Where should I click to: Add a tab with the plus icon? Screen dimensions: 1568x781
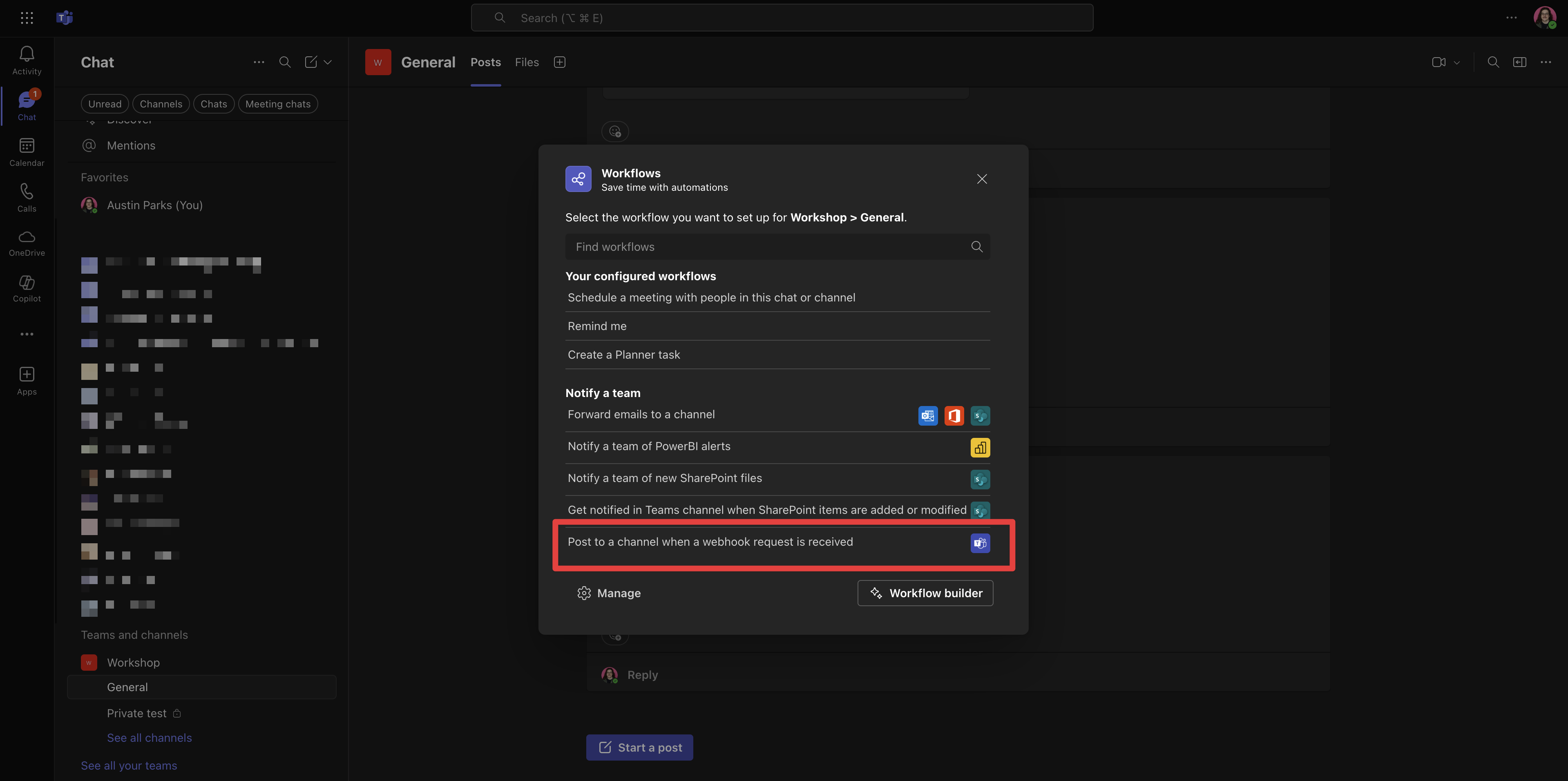point(559,62)
